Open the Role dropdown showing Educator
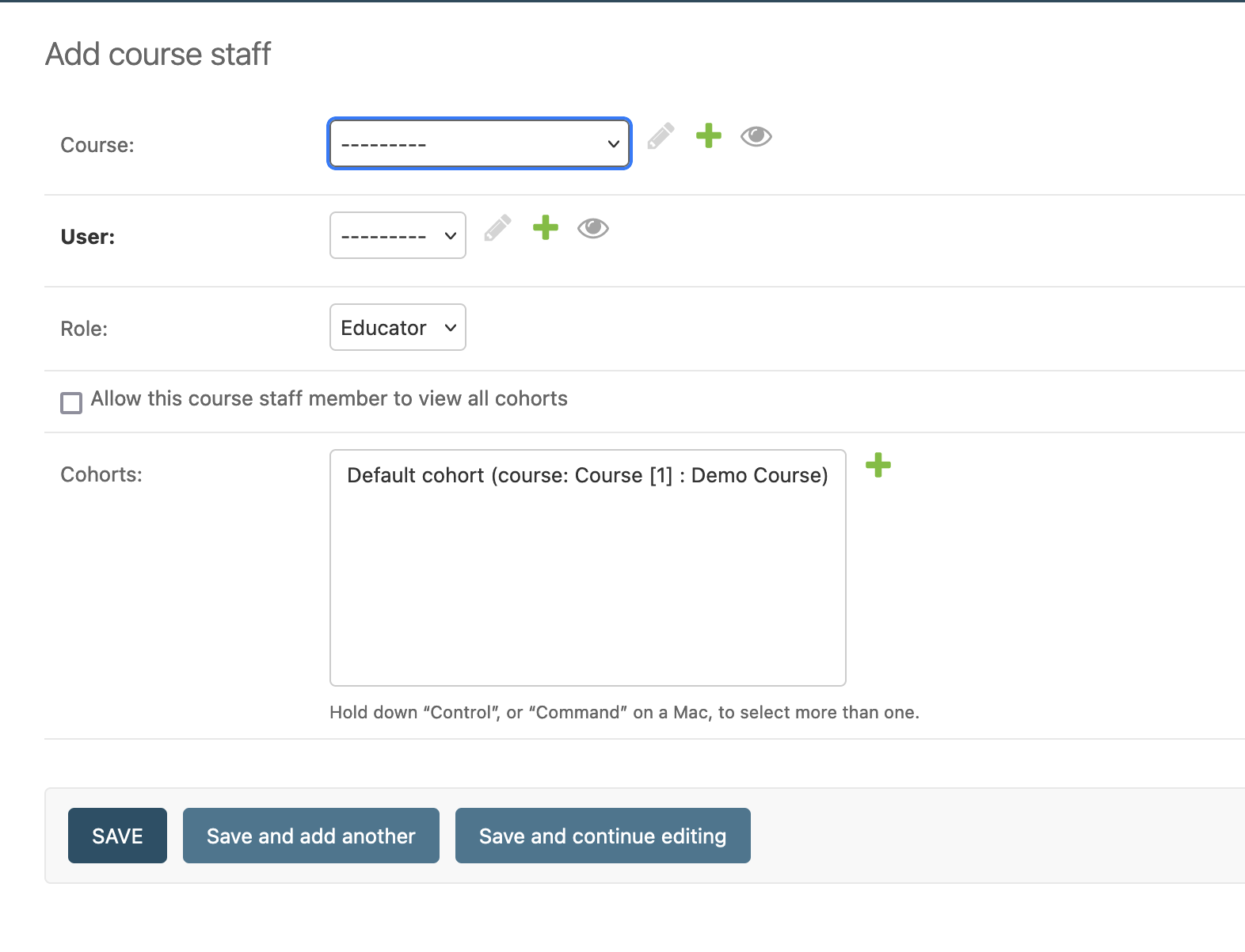This screenshot has width=1245, height=952. (398, 327)
